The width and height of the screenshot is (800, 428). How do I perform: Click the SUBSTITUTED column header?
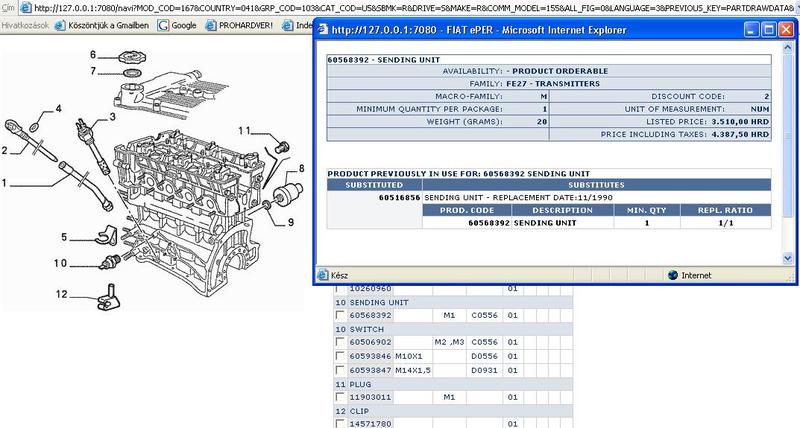click(x=374, y=185)
